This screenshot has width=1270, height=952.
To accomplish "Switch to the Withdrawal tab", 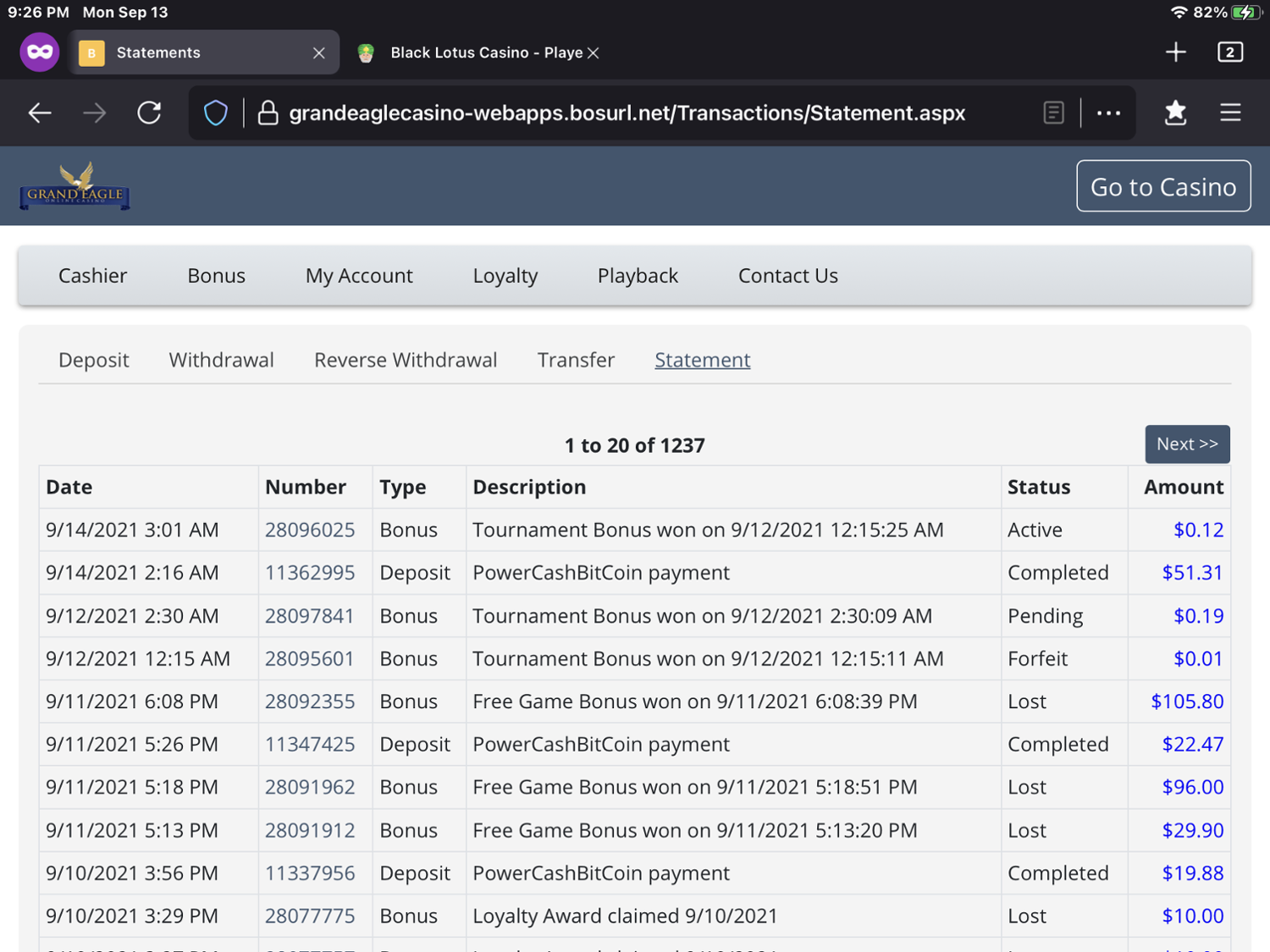I will 221,360.
